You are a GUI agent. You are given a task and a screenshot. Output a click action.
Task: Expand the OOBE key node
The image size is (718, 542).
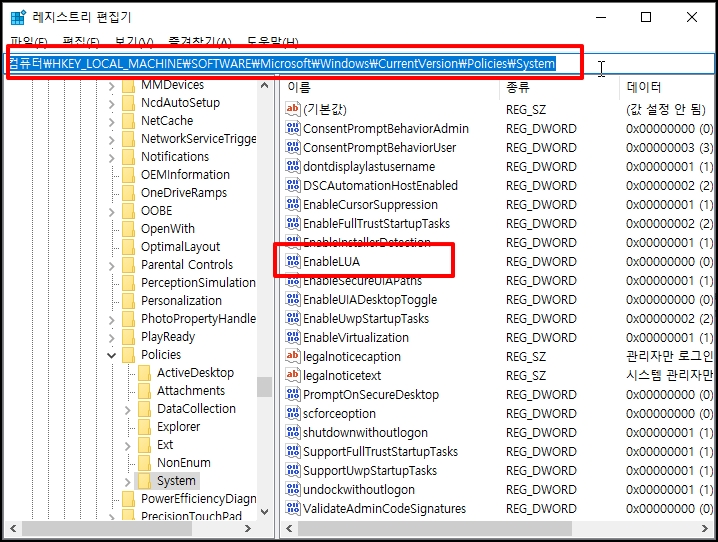[112, 212]
